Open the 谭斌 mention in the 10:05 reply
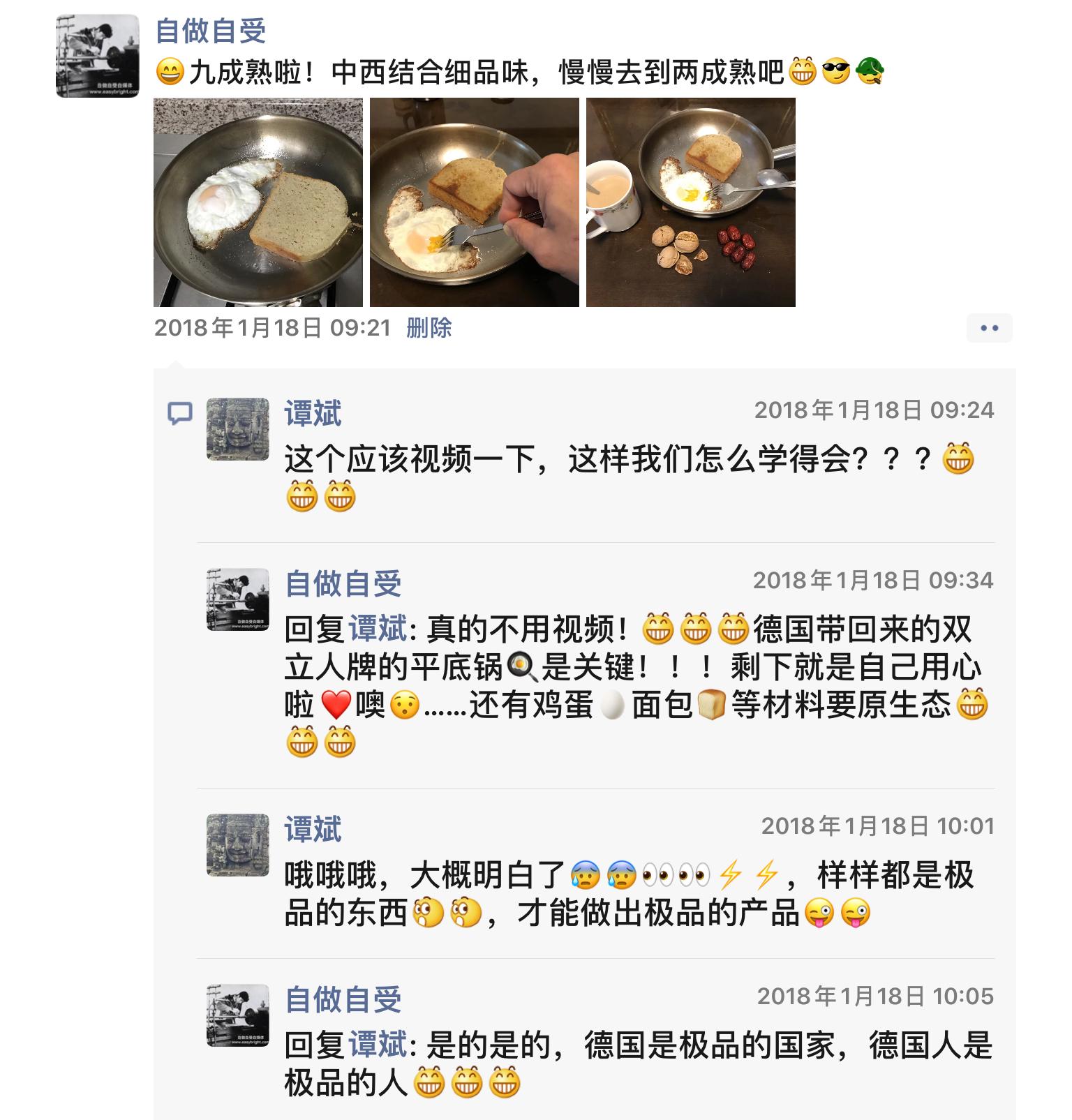 378,1045
